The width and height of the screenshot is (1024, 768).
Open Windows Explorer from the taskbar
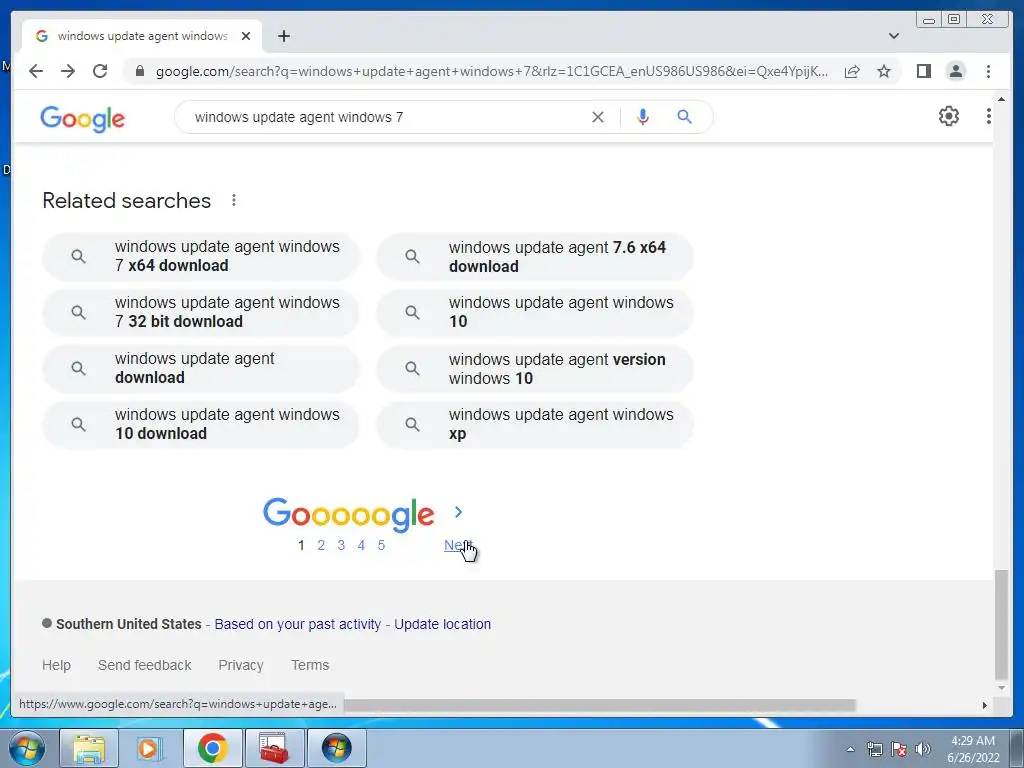coord(89,748)
